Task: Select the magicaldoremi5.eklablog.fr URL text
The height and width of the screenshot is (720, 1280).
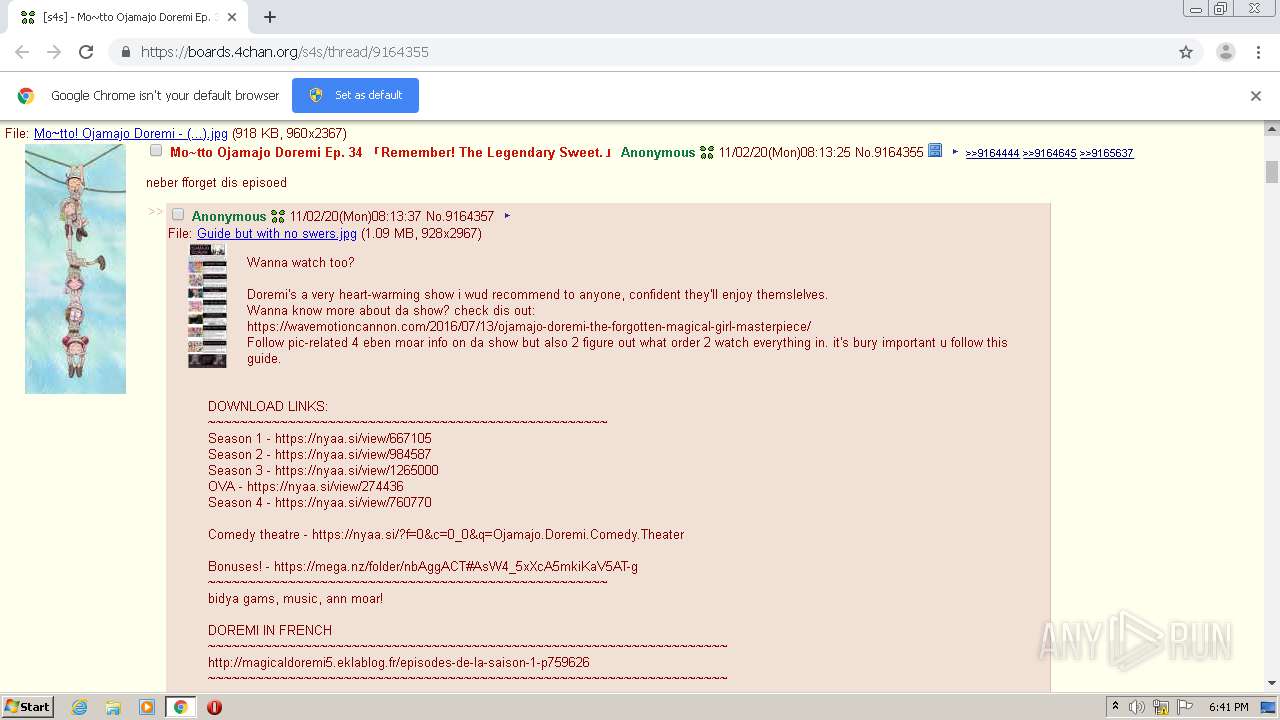Action: click(x=399, y=662)
